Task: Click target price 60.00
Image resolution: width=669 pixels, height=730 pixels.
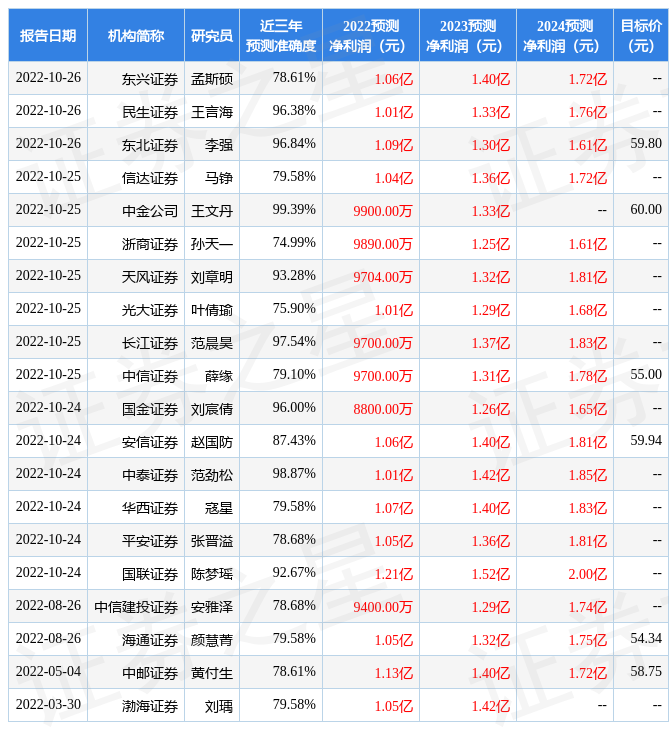Action: pyautogui.click(x=646, y=210)
